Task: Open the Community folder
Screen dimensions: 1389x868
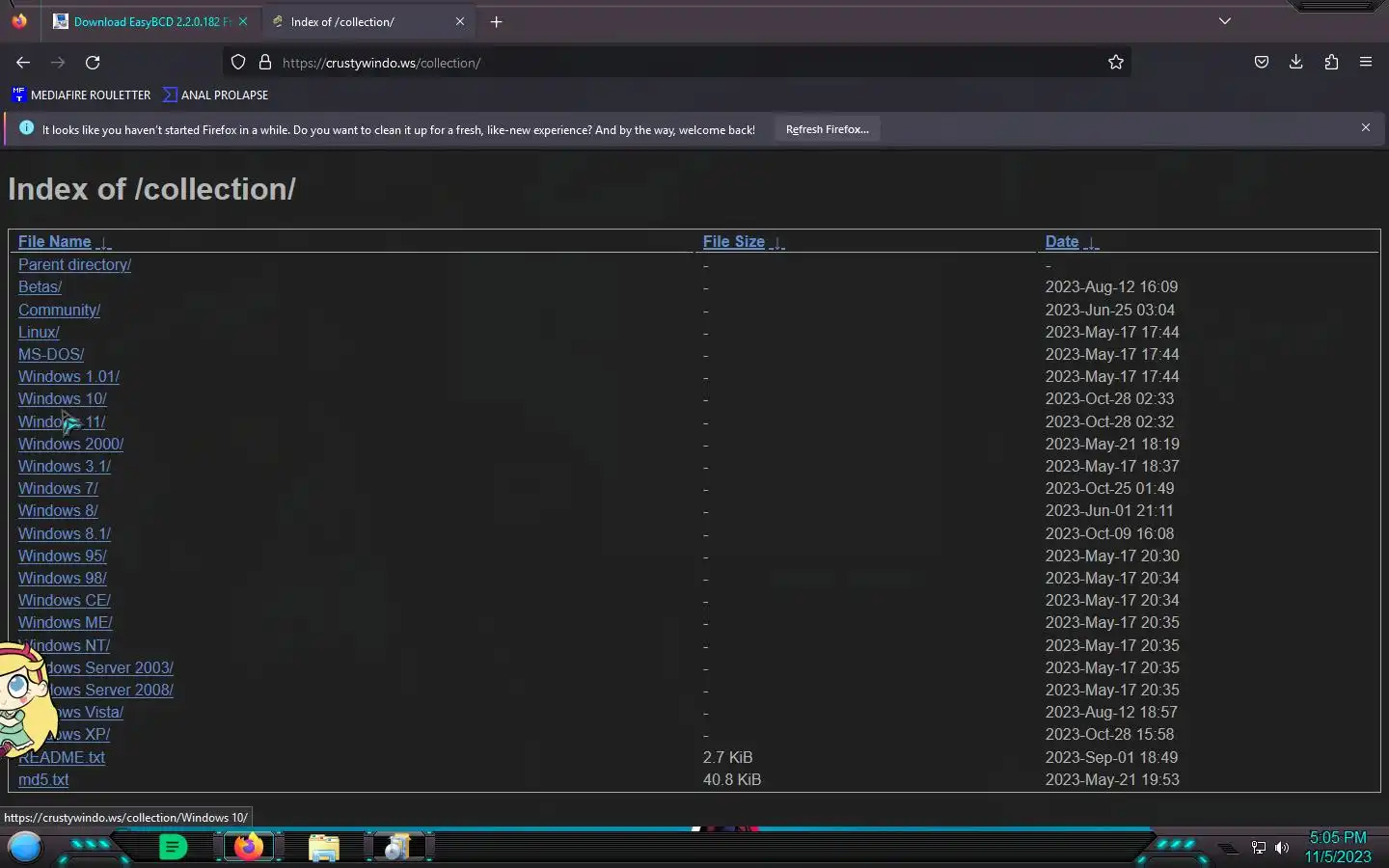Action: pos(59,310)
